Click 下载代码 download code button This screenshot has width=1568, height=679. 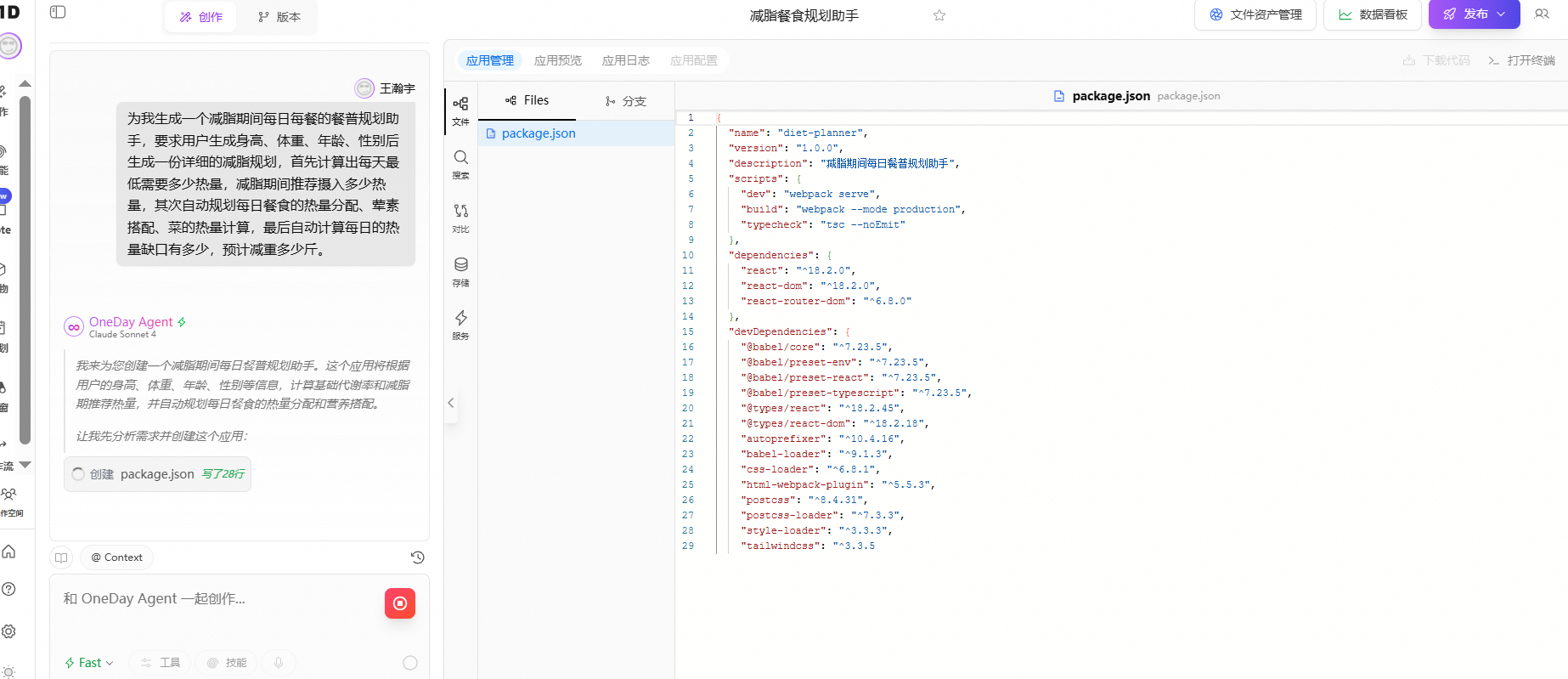coord(1436,60)
